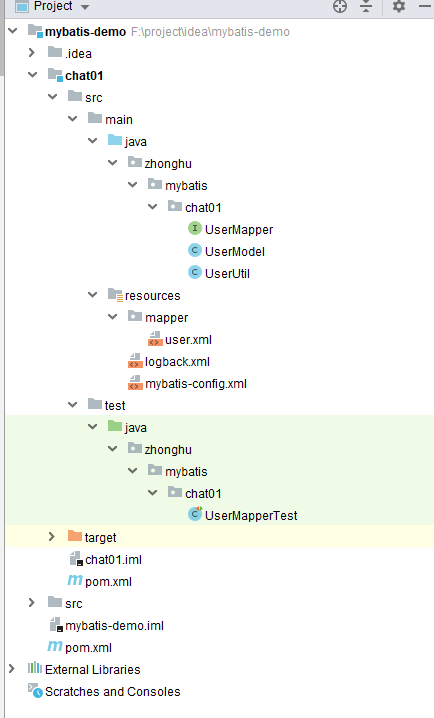Select the UserMapper file
Viewport: 434px width, 718px height.
[239, 229]
